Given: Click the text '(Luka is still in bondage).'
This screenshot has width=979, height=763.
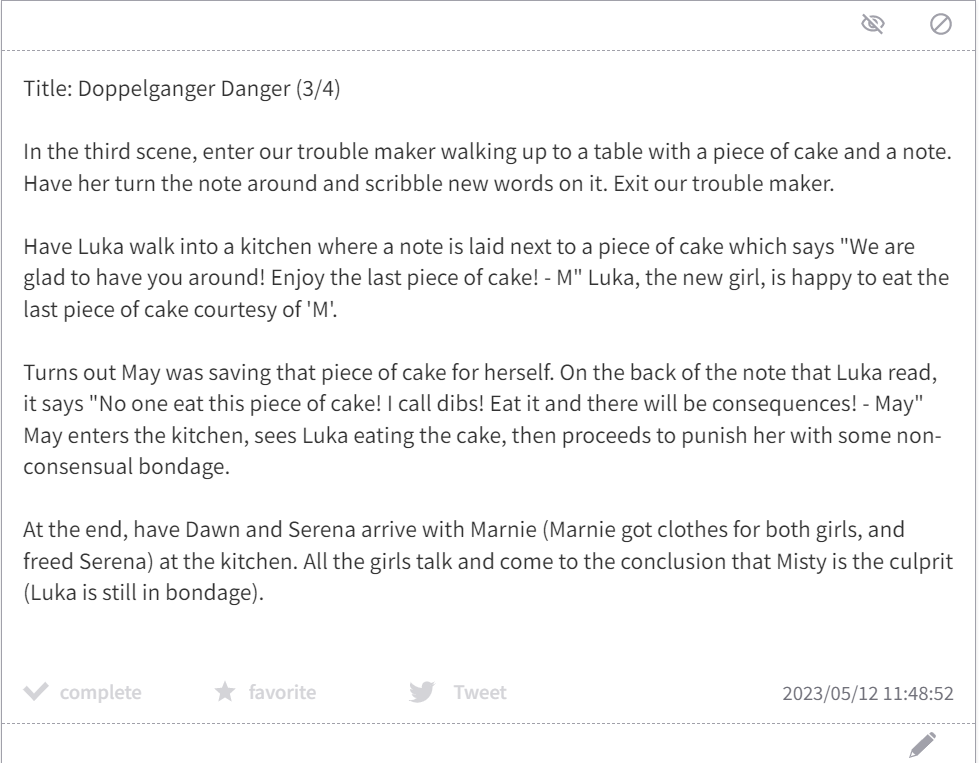Looking at the screenshot, I should click(144, 593).
